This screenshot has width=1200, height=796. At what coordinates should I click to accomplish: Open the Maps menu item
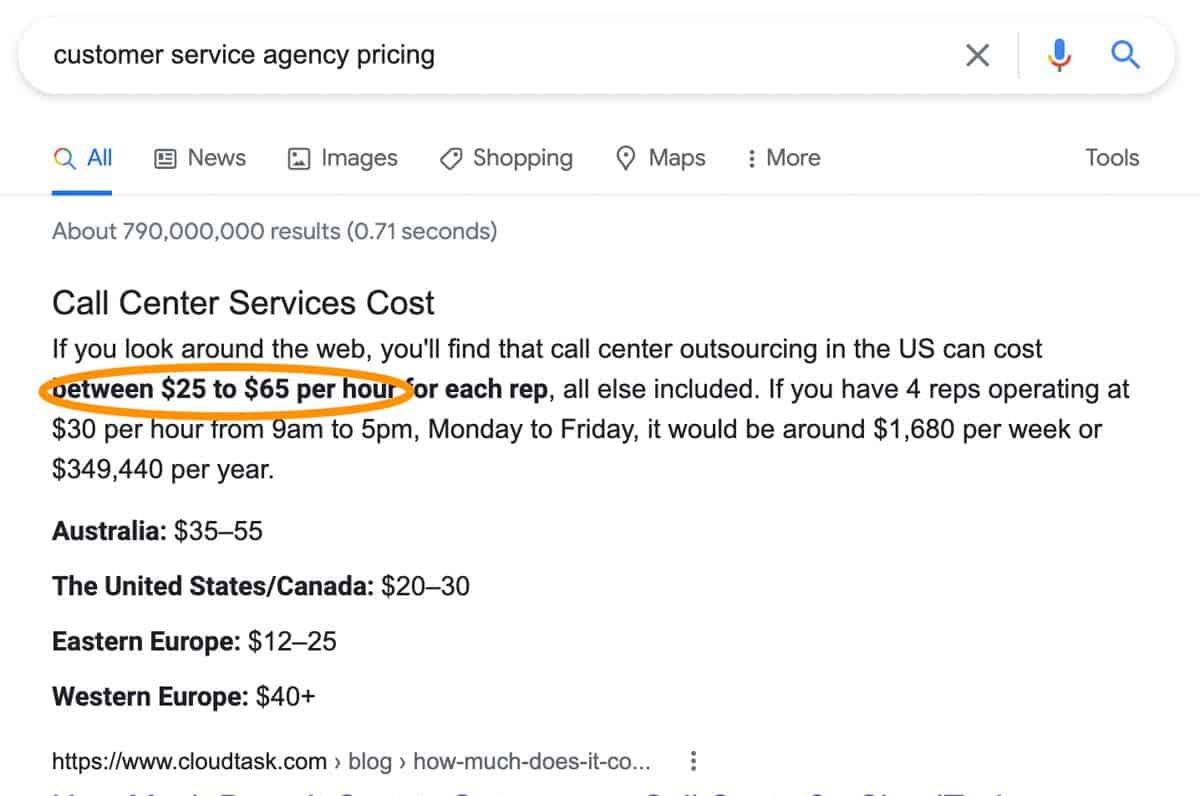click(x=677, y=158)
